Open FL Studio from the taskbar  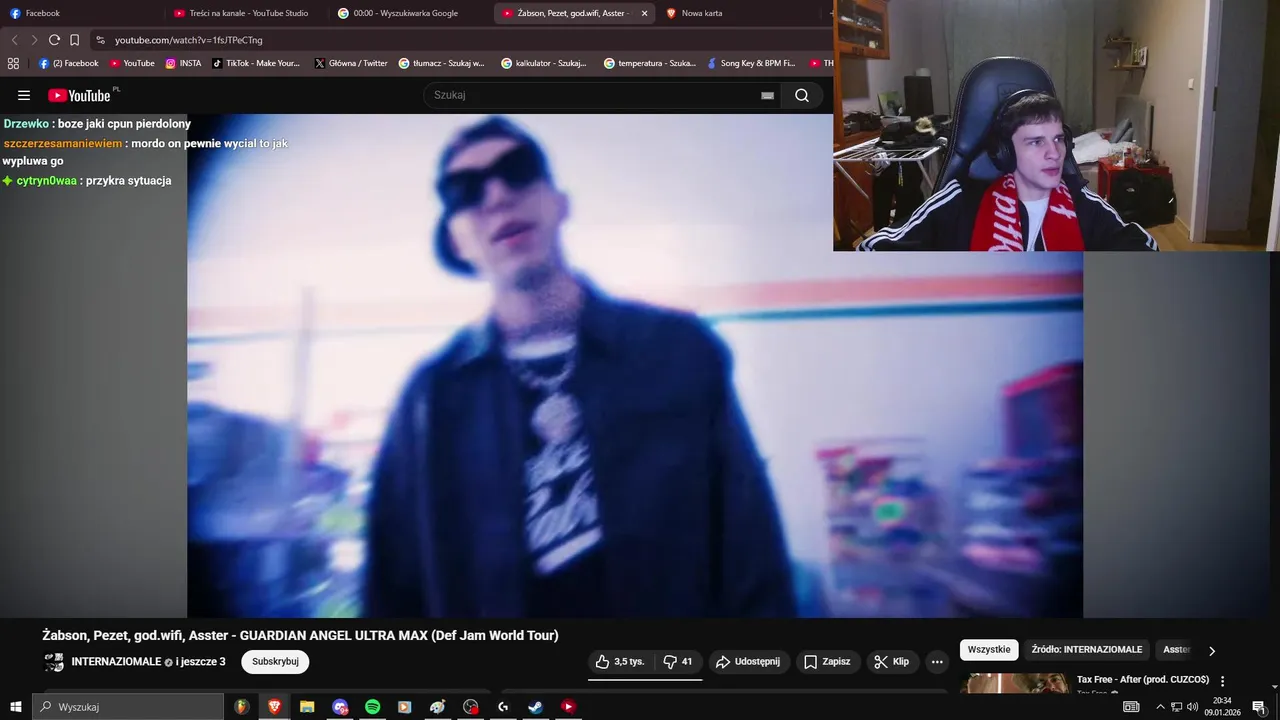click(241, 707)
